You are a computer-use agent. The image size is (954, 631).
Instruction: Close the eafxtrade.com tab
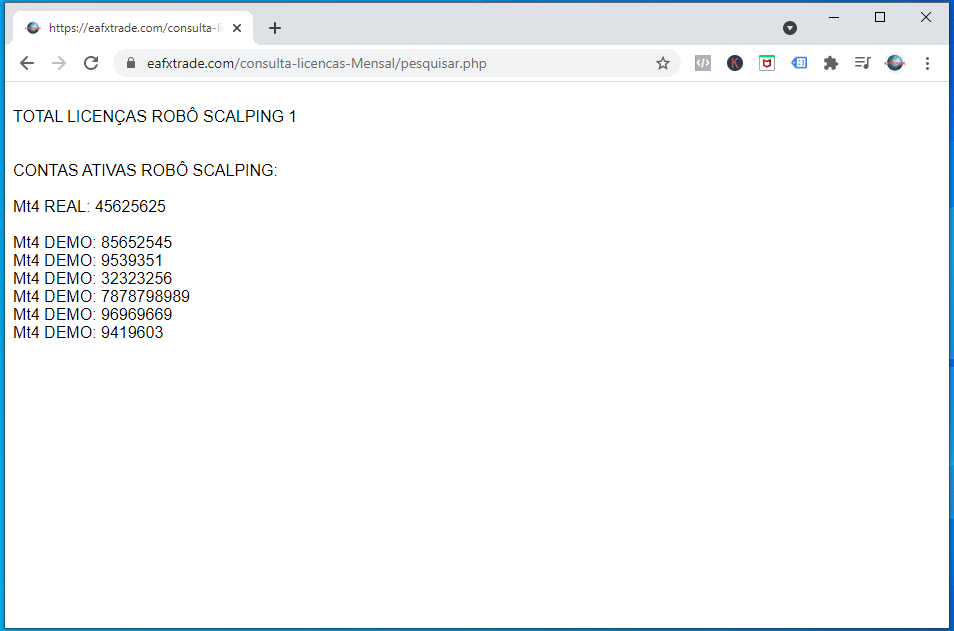pyautogui.click(x=237, y=28)
